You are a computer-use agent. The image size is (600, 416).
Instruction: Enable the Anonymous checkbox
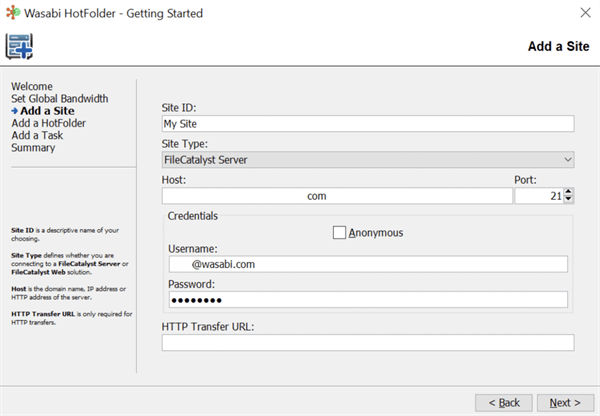(339, 232)
